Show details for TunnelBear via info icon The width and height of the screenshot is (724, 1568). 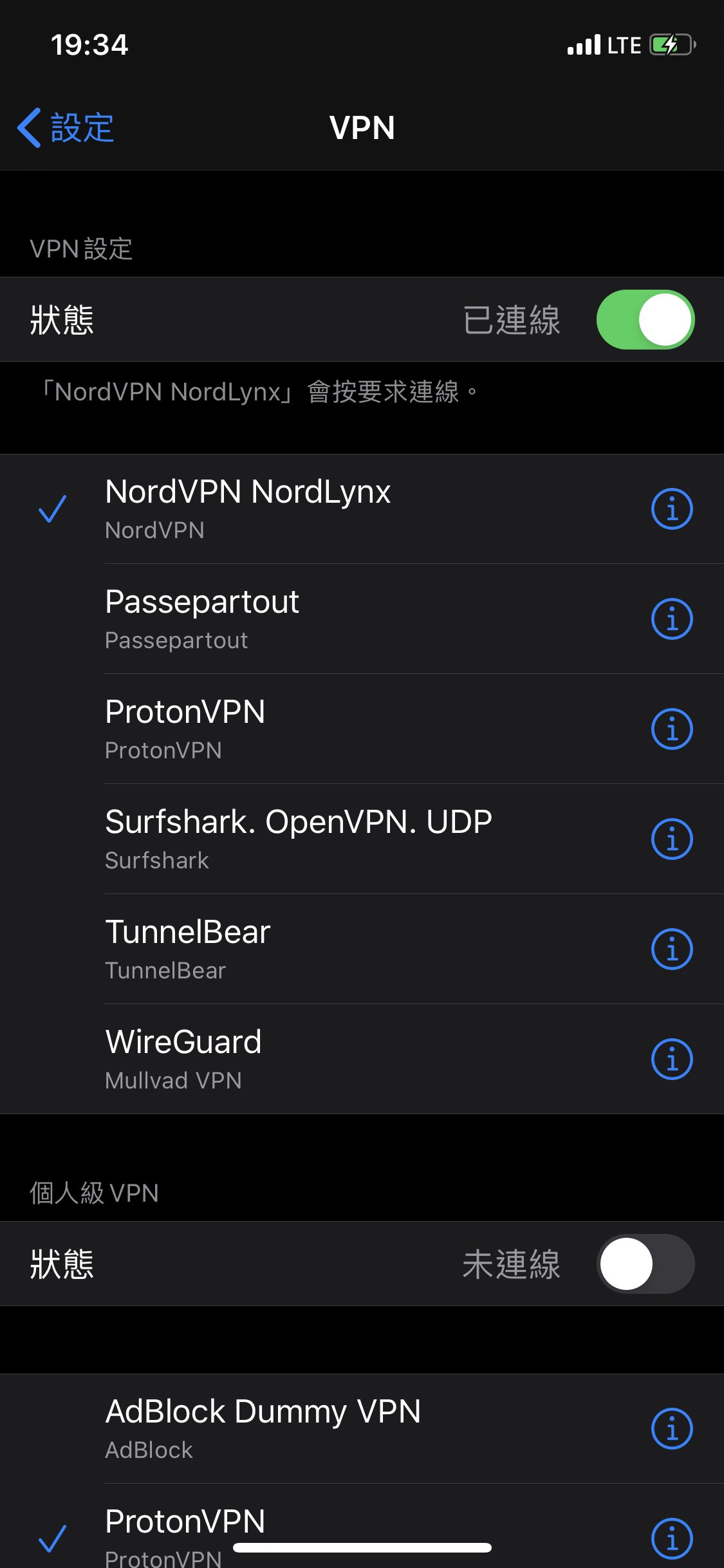(672, 949)
